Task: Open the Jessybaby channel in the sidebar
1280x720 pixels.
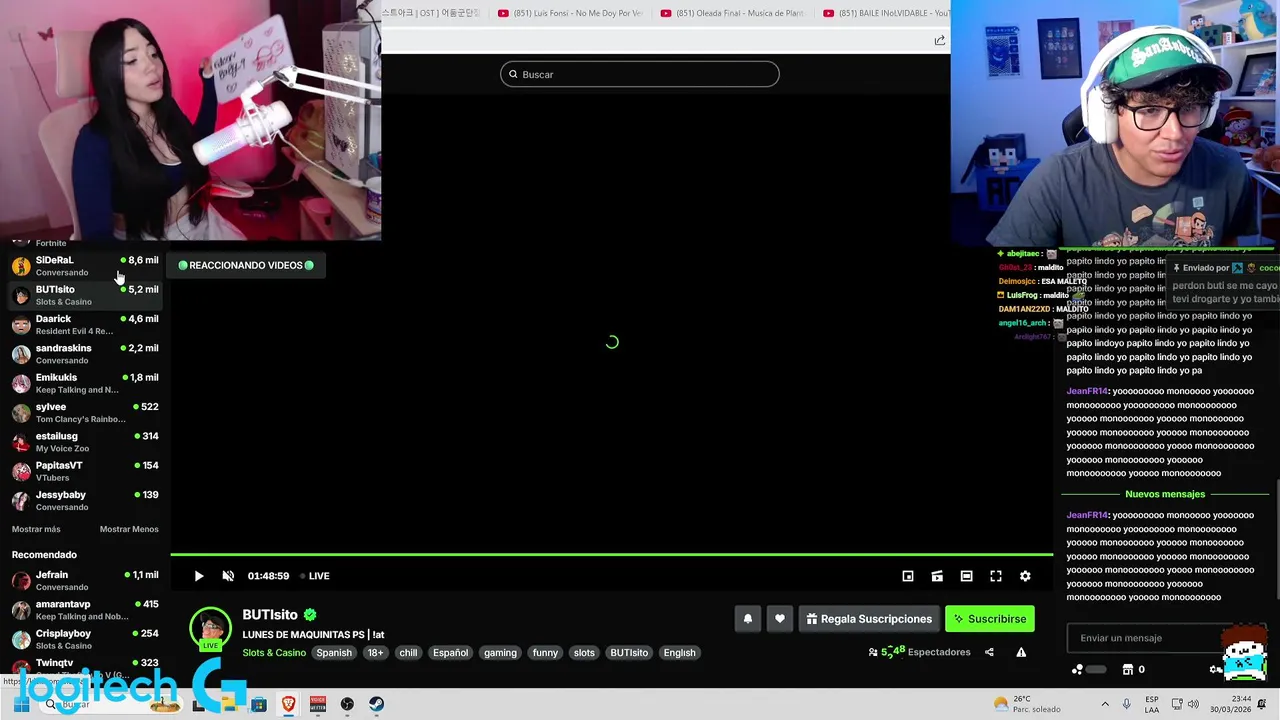Action: 85,501
